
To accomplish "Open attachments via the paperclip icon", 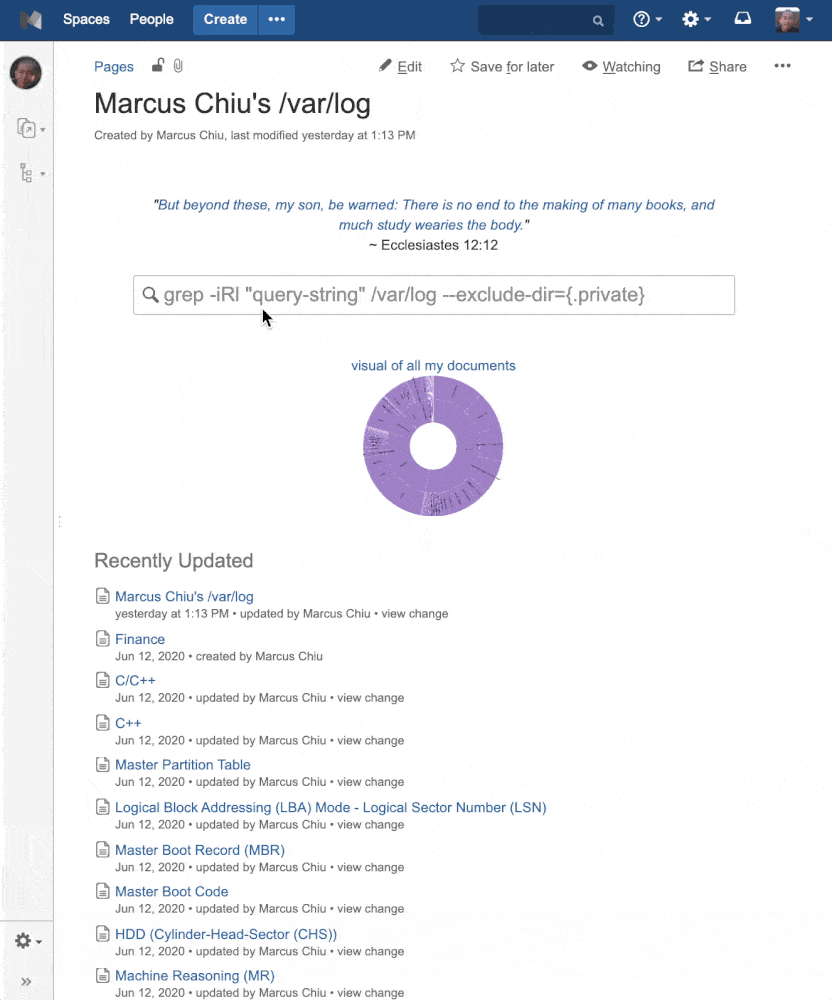I will 178,66.
